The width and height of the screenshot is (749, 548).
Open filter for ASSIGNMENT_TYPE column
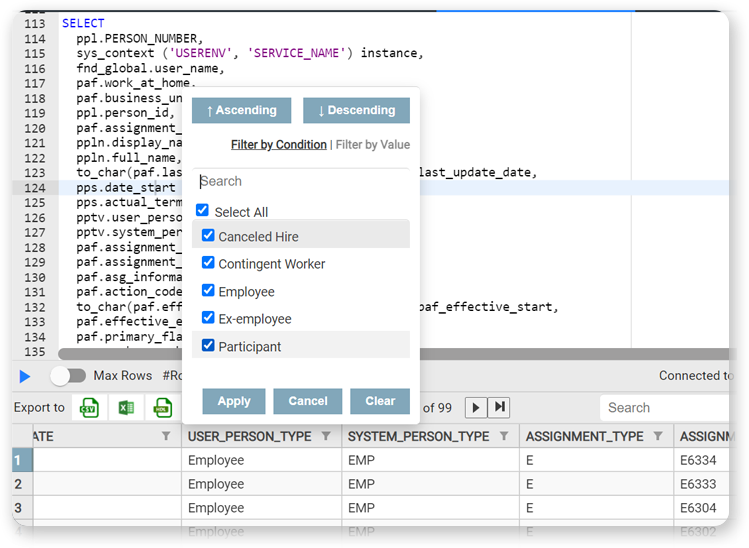coord(658,436)
